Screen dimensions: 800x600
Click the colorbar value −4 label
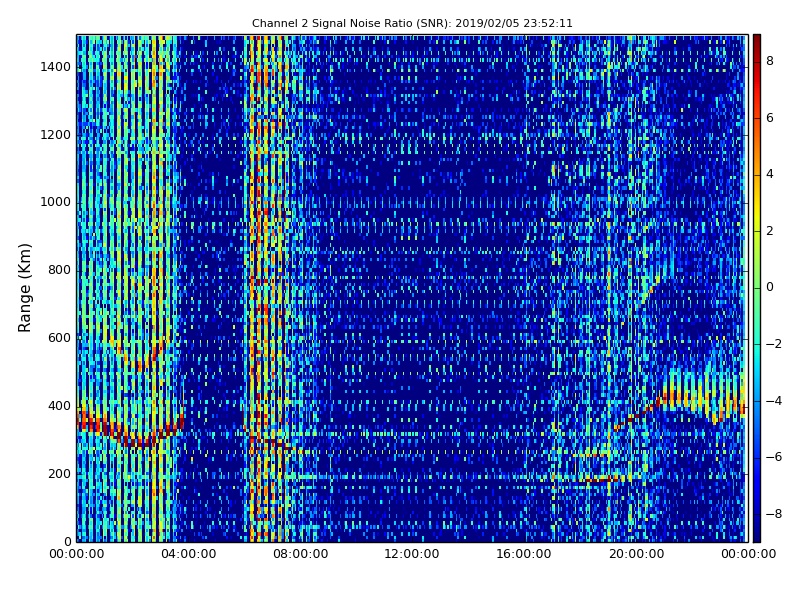(x=774, y=401)
